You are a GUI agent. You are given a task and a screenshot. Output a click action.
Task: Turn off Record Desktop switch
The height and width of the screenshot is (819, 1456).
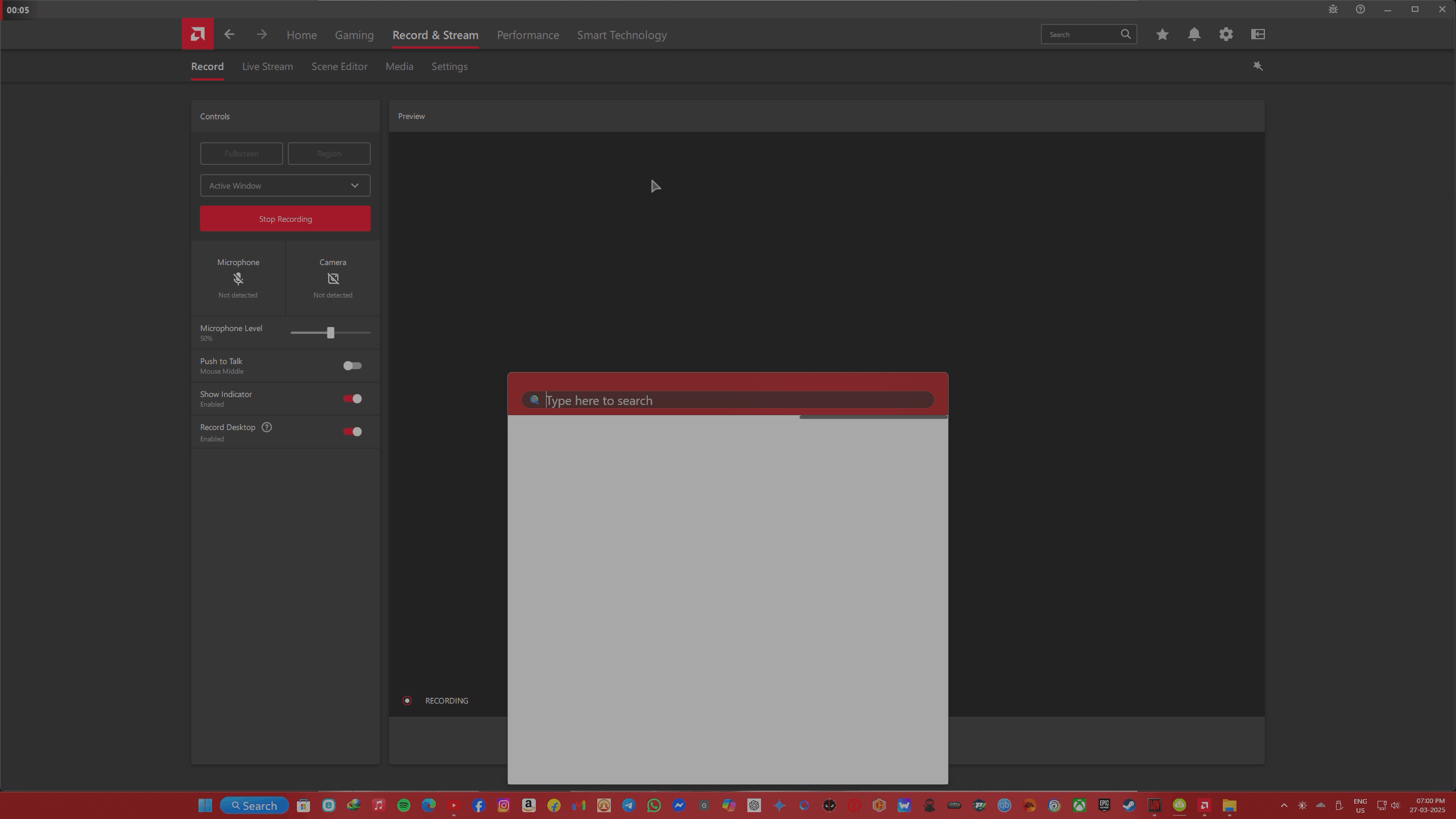point(352,432)
